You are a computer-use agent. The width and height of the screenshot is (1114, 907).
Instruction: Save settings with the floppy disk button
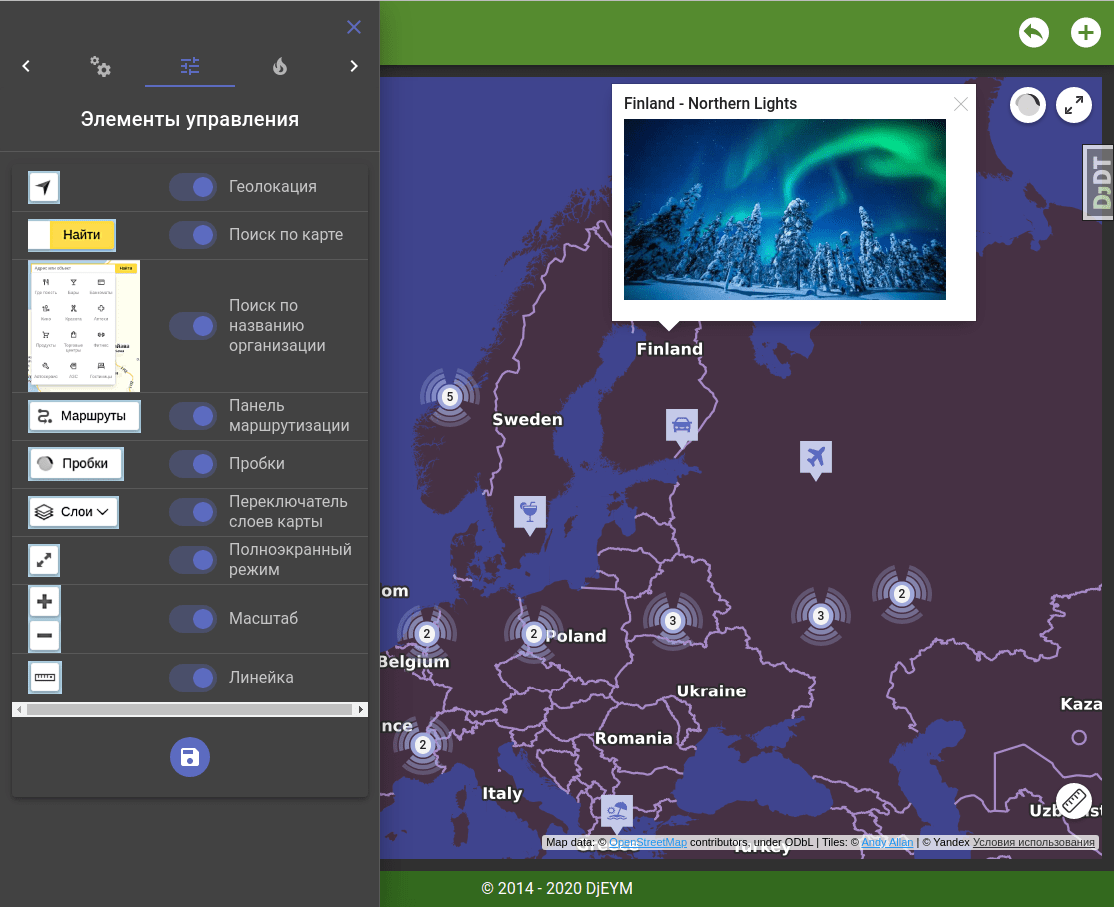point(190,757)
